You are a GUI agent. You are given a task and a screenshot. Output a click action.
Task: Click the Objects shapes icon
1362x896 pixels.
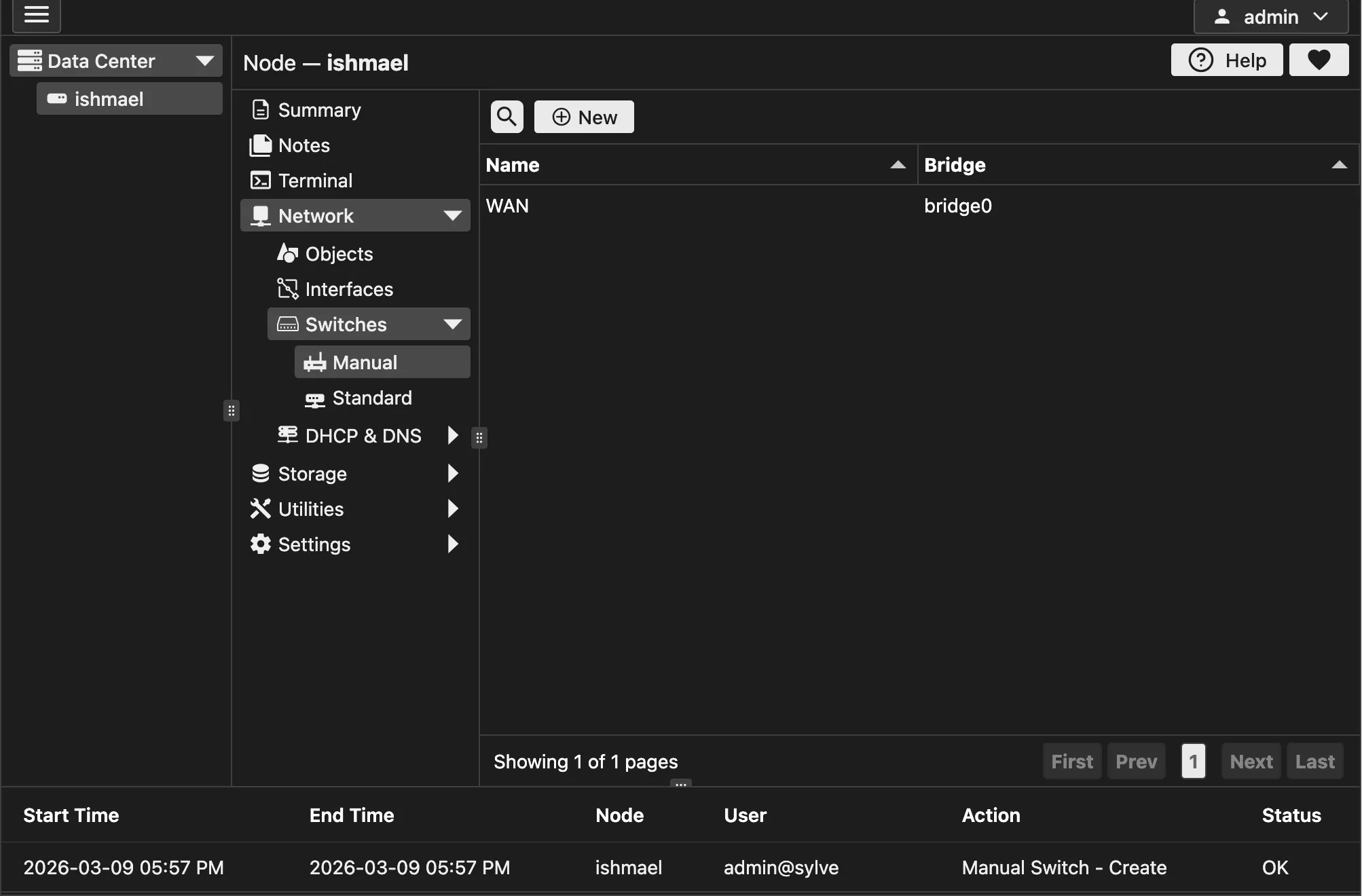pyautogui.click(x=288, y=254)
